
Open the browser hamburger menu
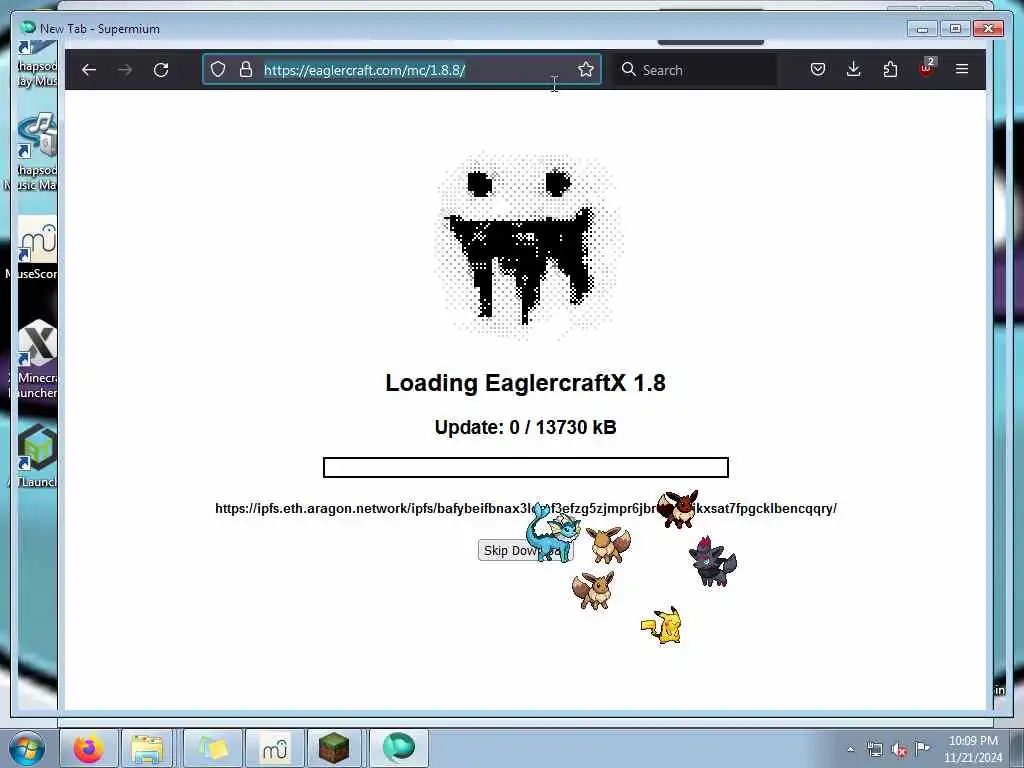pos(962,69)
